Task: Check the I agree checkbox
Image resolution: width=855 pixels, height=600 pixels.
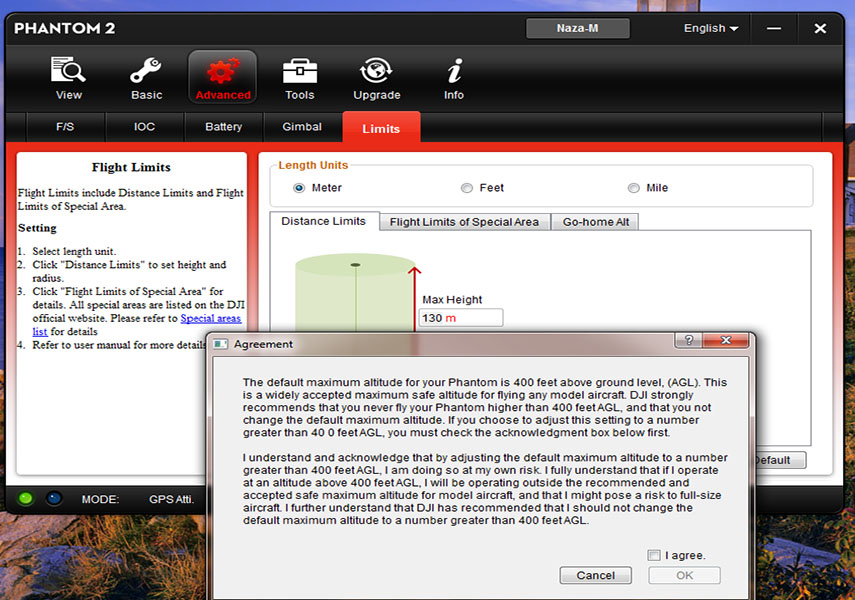Action: 653,555
